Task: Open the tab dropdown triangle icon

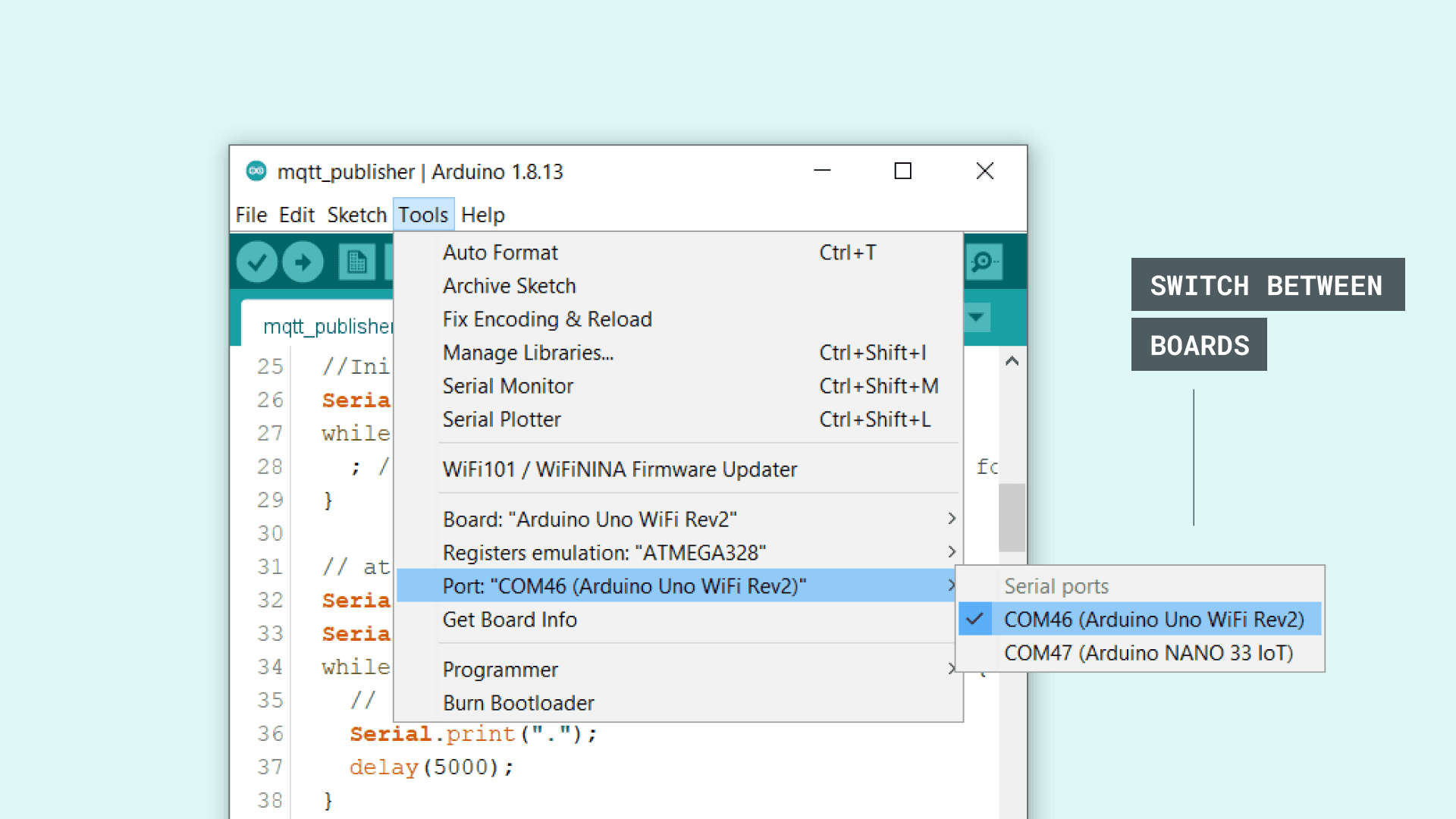Action: pyautogui.click(x=977, y=317)
